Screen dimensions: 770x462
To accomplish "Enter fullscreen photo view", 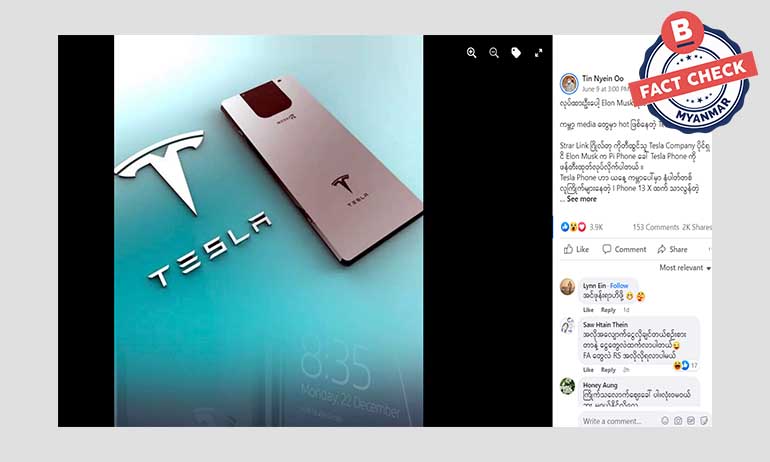I will coord(539,53).
